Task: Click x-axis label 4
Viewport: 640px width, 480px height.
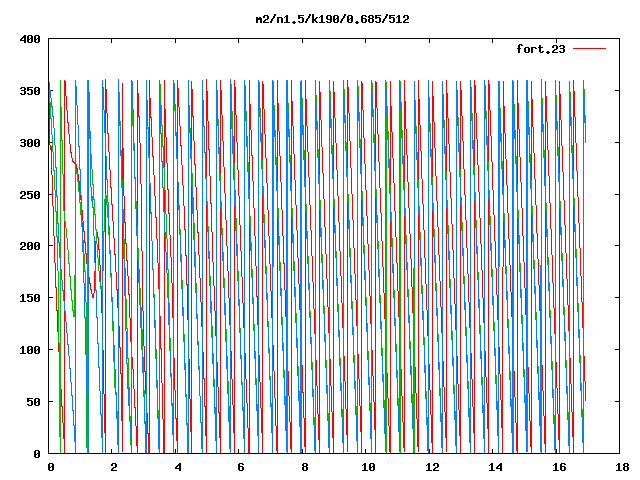Action: point(178,467)
